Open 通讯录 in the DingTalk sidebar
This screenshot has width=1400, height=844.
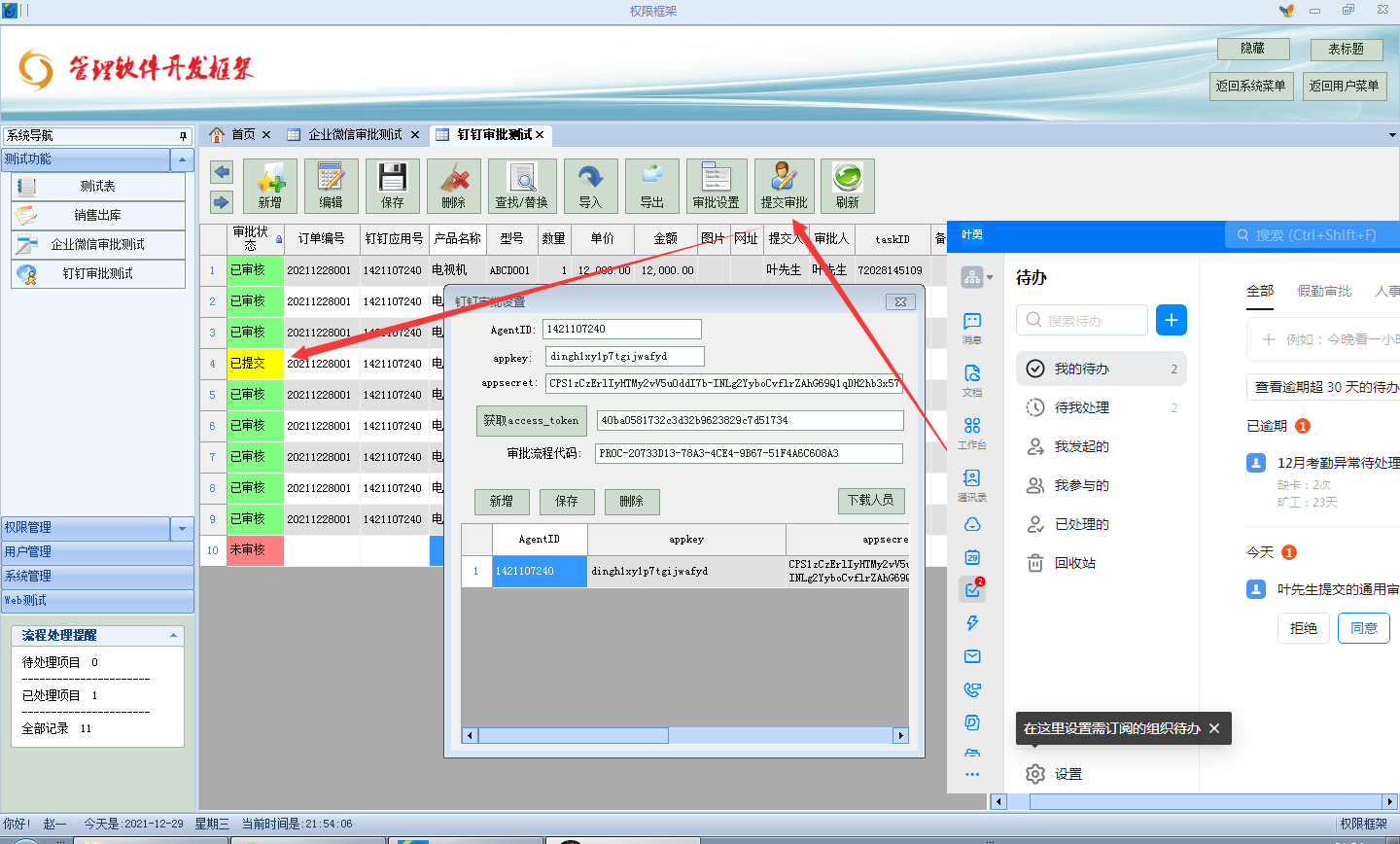(972, 485)
